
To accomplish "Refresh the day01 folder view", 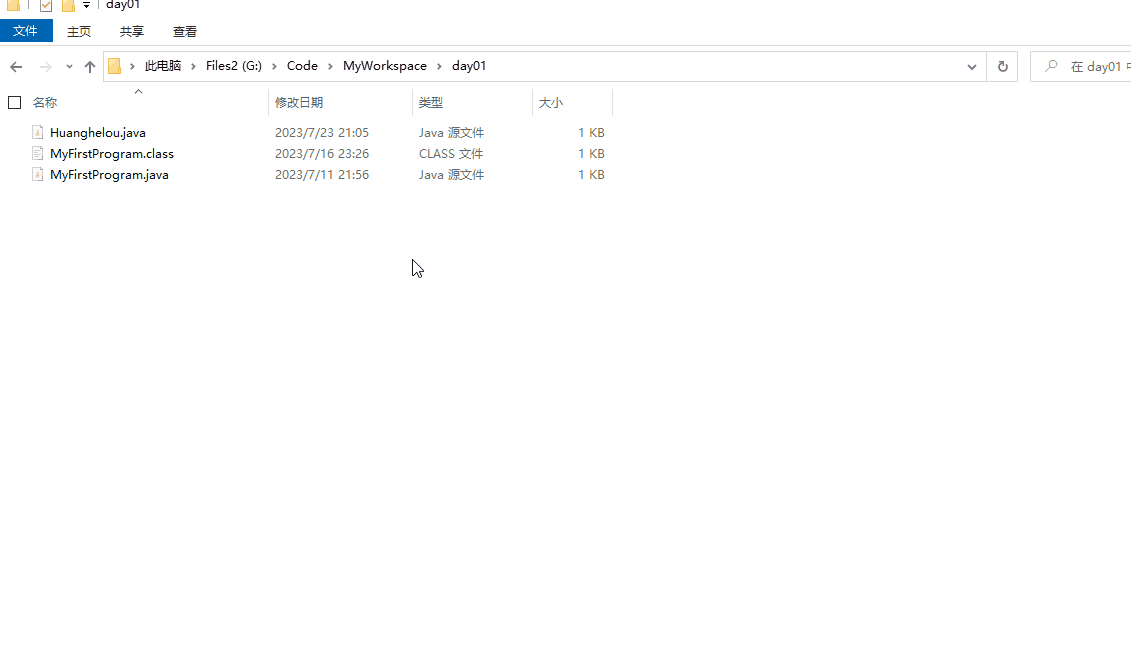I will (1002, 67).
